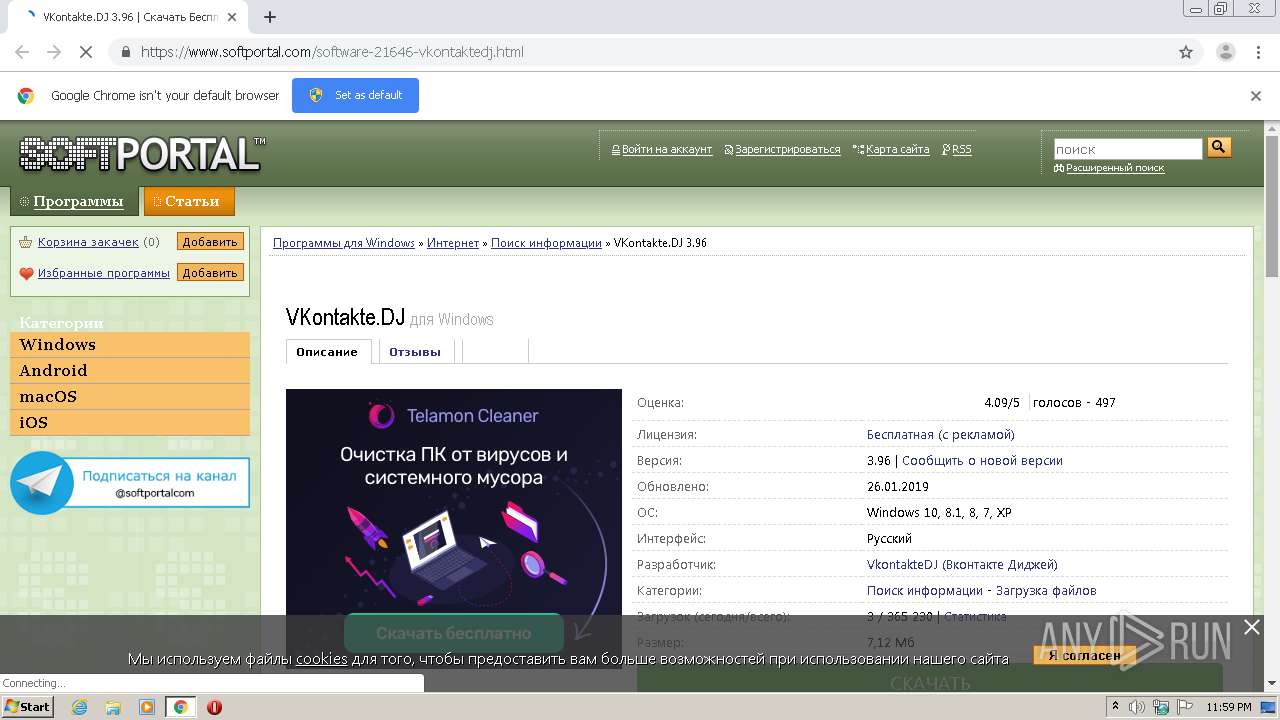Open File Explorer taskbar icon
1280x720 pixels.
pyautogui.click(x=113, y=707)
